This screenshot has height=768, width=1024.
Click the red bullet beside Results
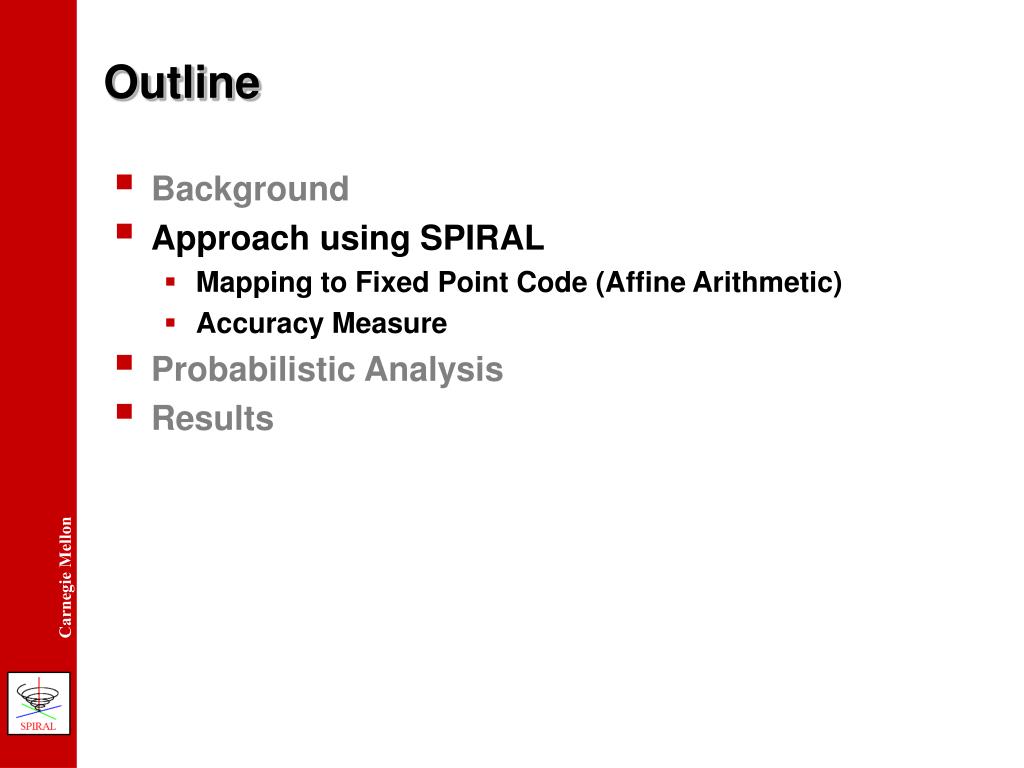coord(124,411)
